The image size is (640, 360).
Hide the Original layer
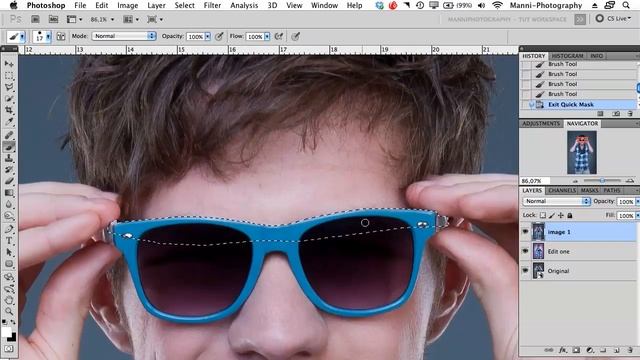coord(525,271)
